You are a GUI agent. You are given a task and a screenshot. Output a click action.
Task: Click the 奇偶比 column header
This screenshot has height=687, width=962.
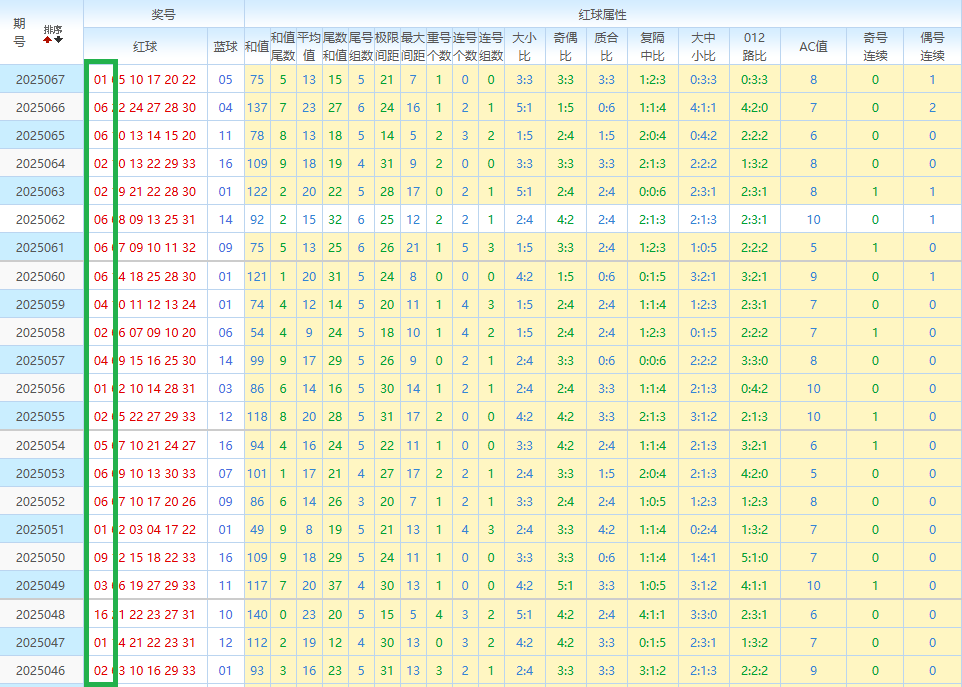coord(565,46)
